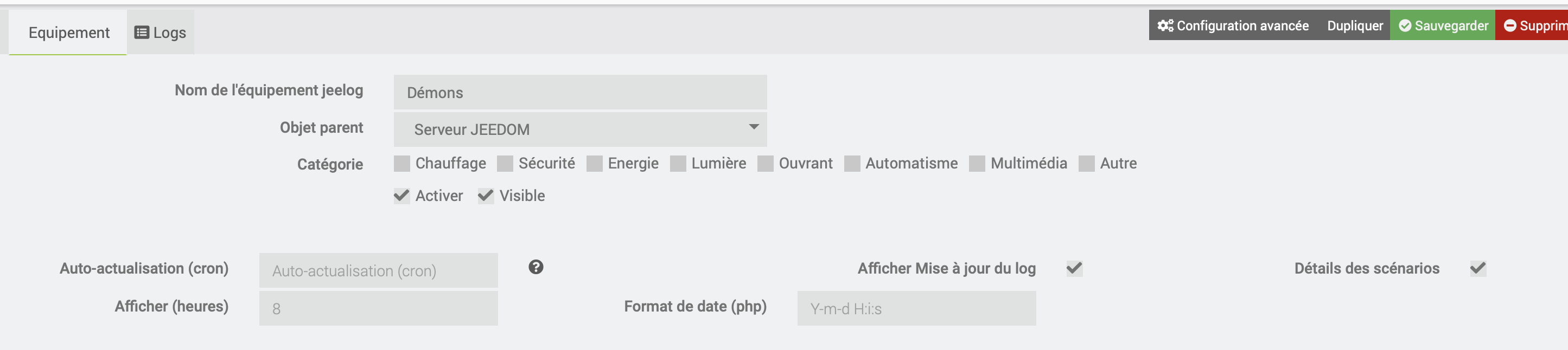Open the Objet parent dropdown
Screen dimensions: 1568x350
pos(579,129)
